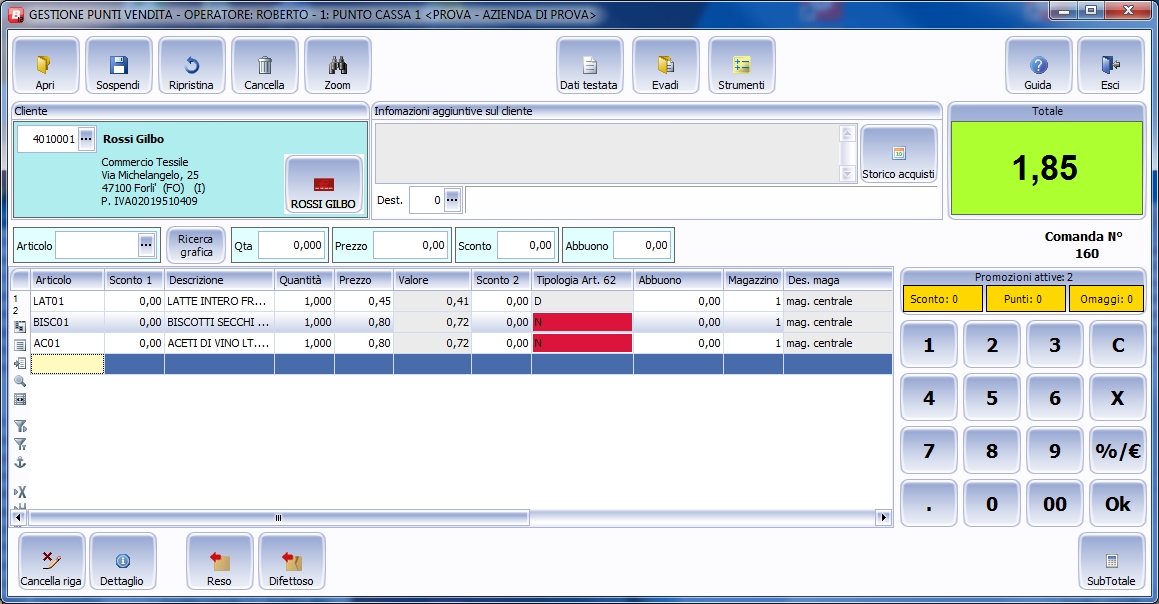The height and width of the screenshot is (604, 1159).
Task: Click the Tipologia Art. 62 column header
Action: (581, 280)
